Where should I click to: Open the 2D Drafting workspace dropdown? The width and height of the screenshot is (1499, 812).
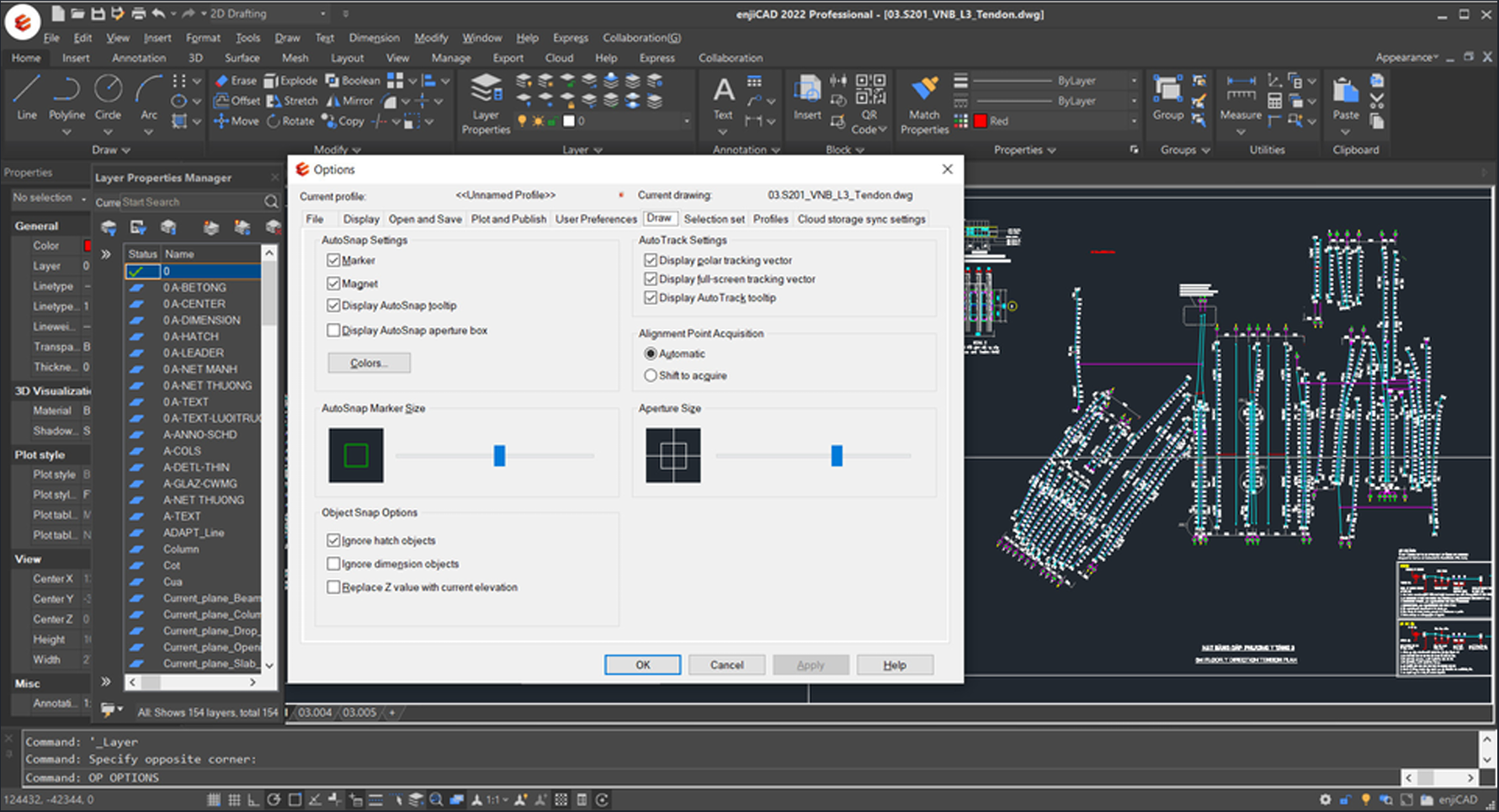(322, 13)
